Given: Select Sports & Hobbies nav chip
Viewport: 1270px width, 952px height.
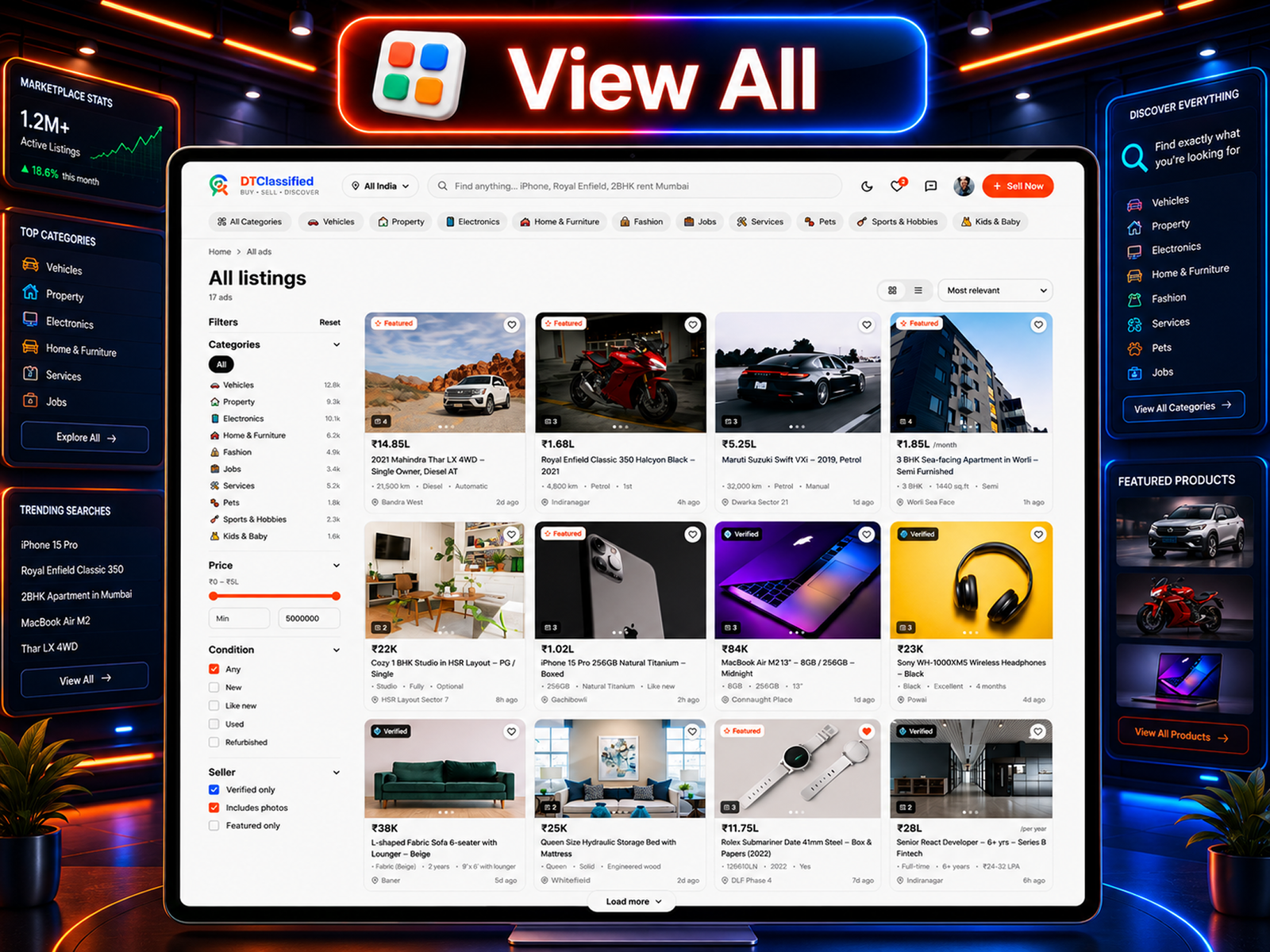Looking at the screenshot, I should pos(897,222).
